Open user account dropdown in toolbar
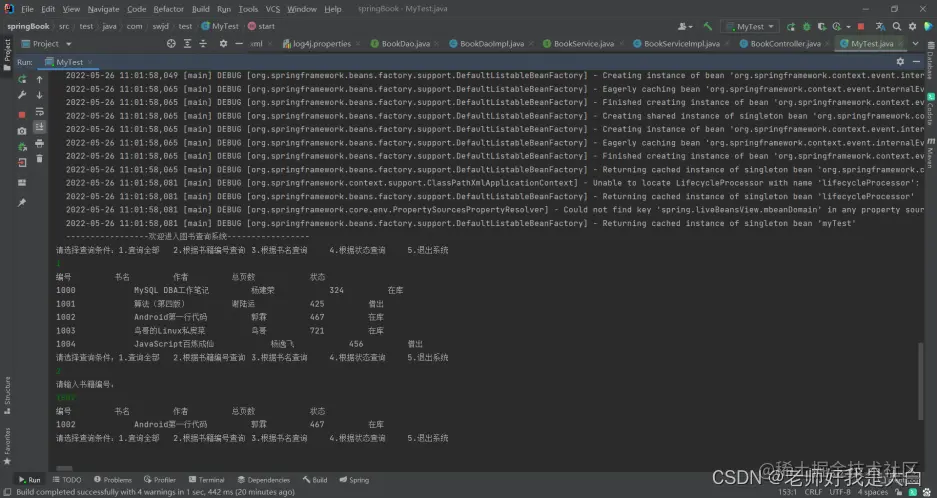 [x=685, y=26]
